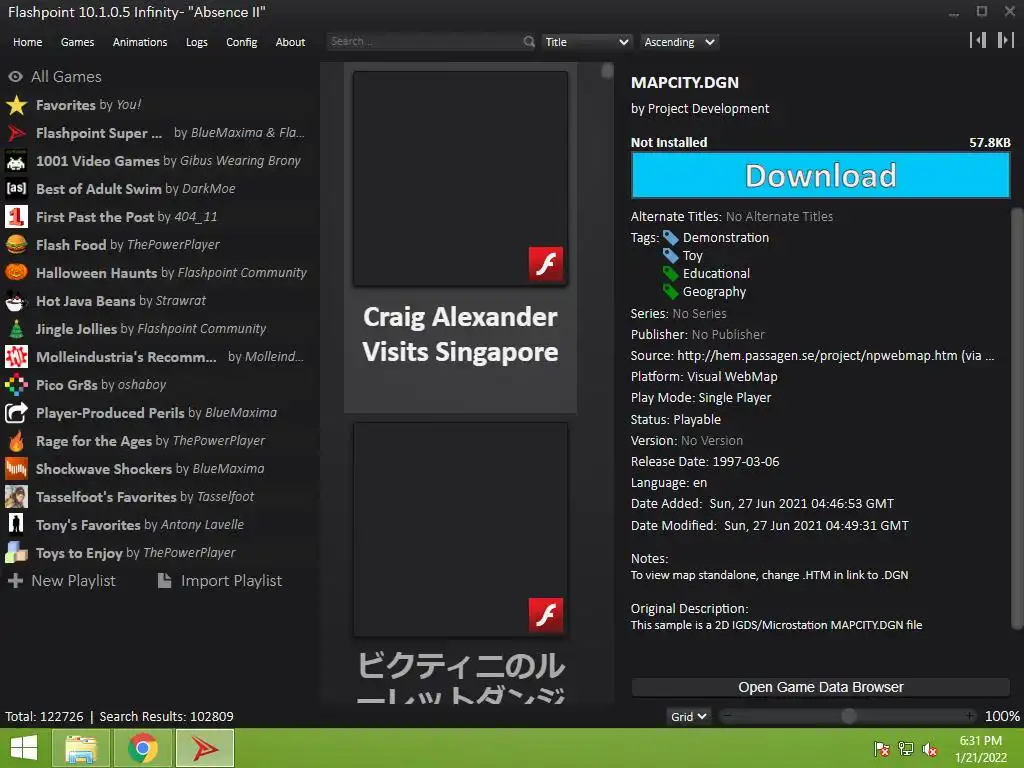Open the Grid layout dropdown
Viewport: 1024px width, 768px height.
pos(688,716)
